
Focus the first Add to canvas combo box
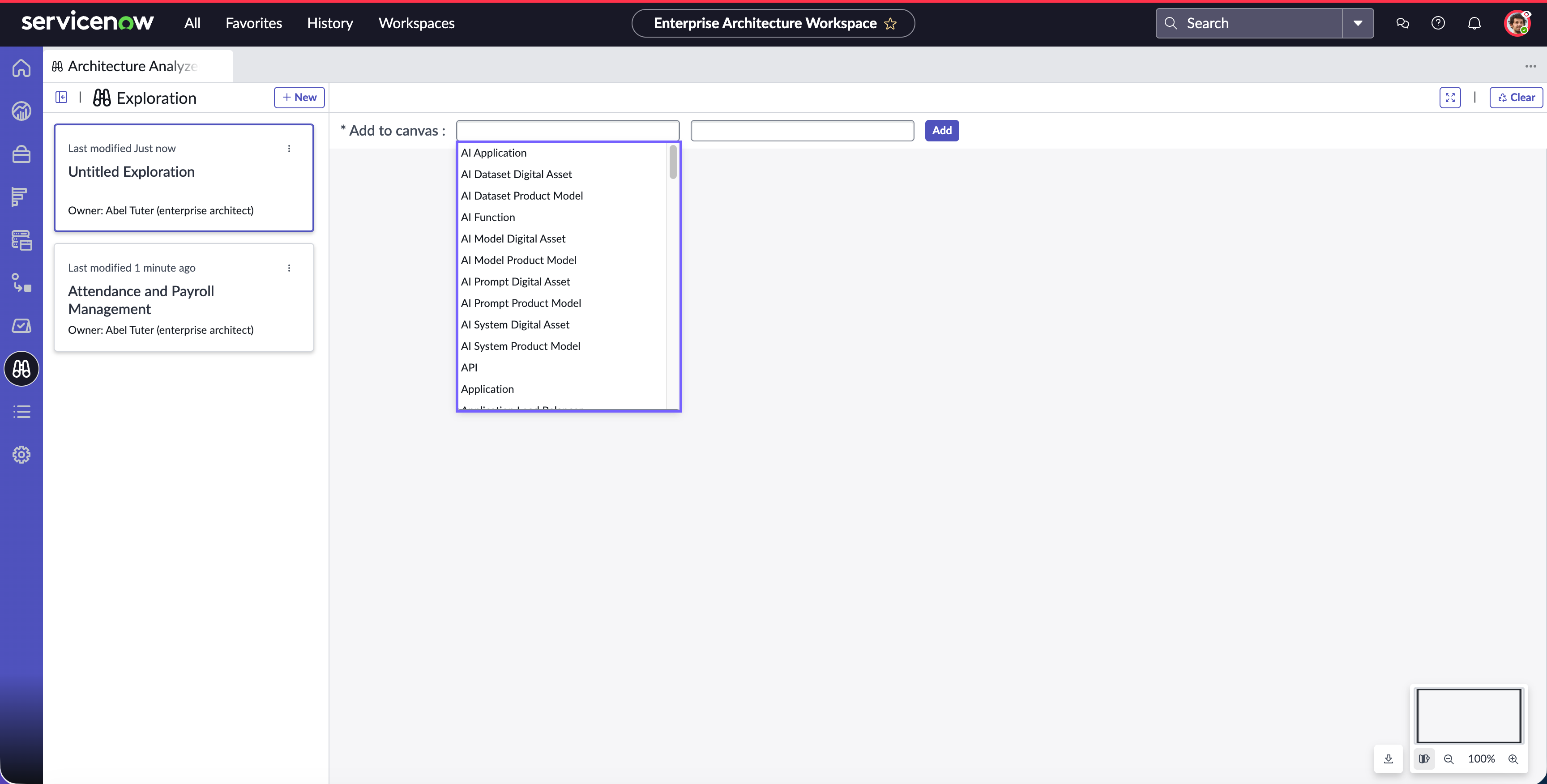pos(568,130)
